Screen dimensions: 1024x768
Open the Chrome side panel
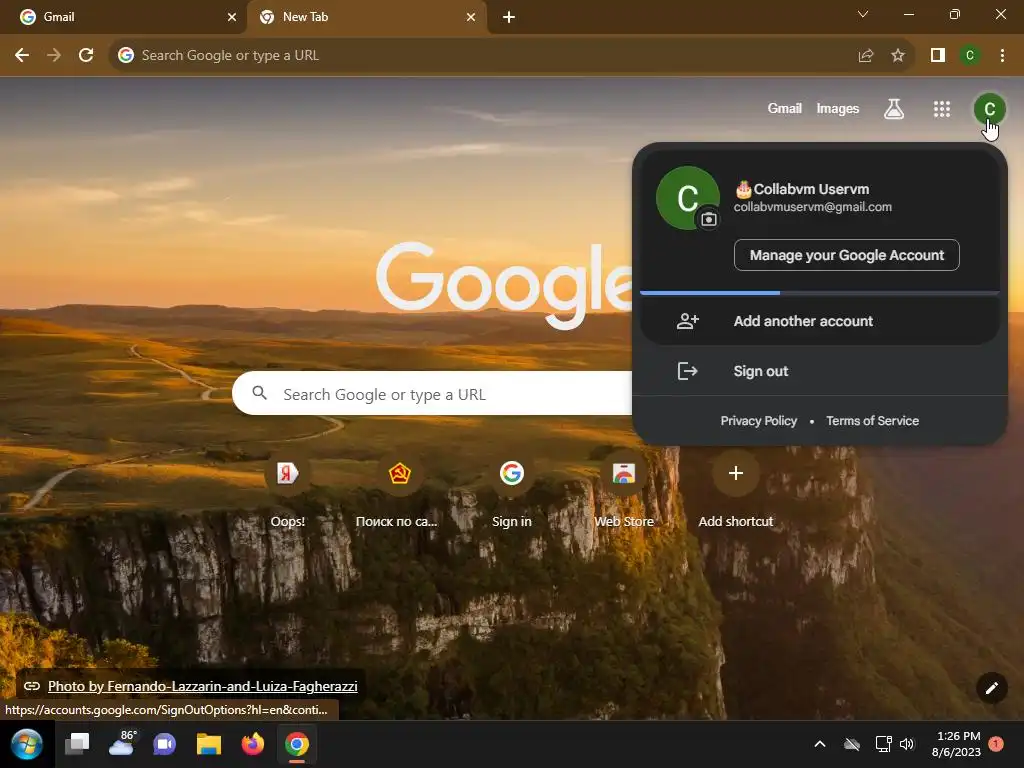point(938,56)
